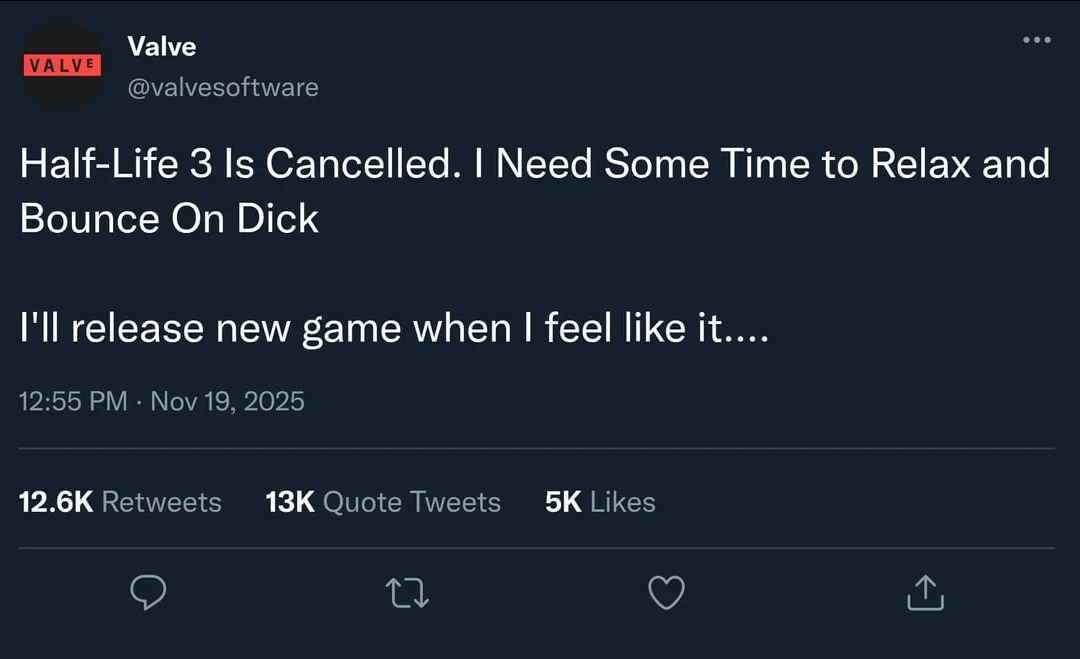This screenshot has width=1080, height=659.
Task: Click the @valvesoftware handle
Action: pos(223,88)
